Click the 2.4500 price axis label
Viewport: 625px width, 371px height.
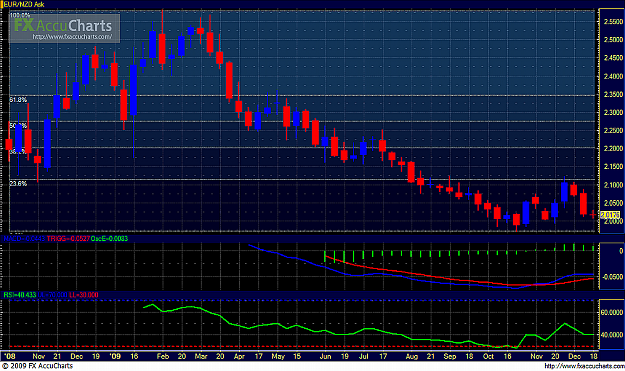(613, 58)
